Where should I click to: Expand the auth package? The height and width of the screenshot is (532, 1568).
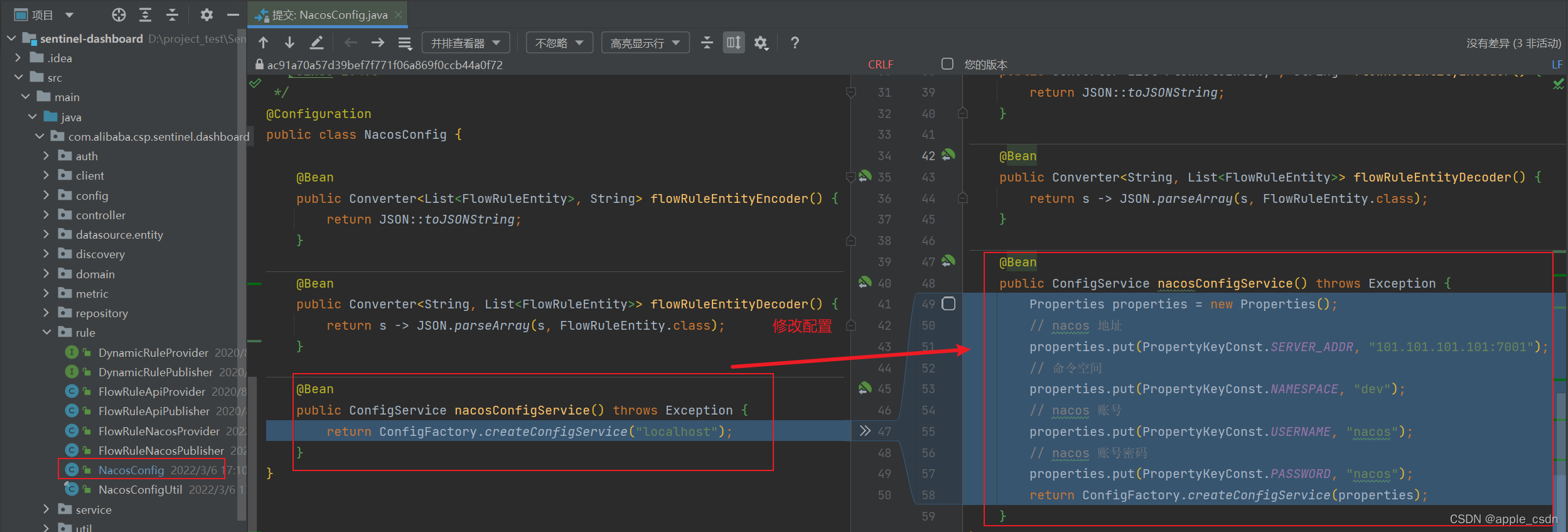46,156
